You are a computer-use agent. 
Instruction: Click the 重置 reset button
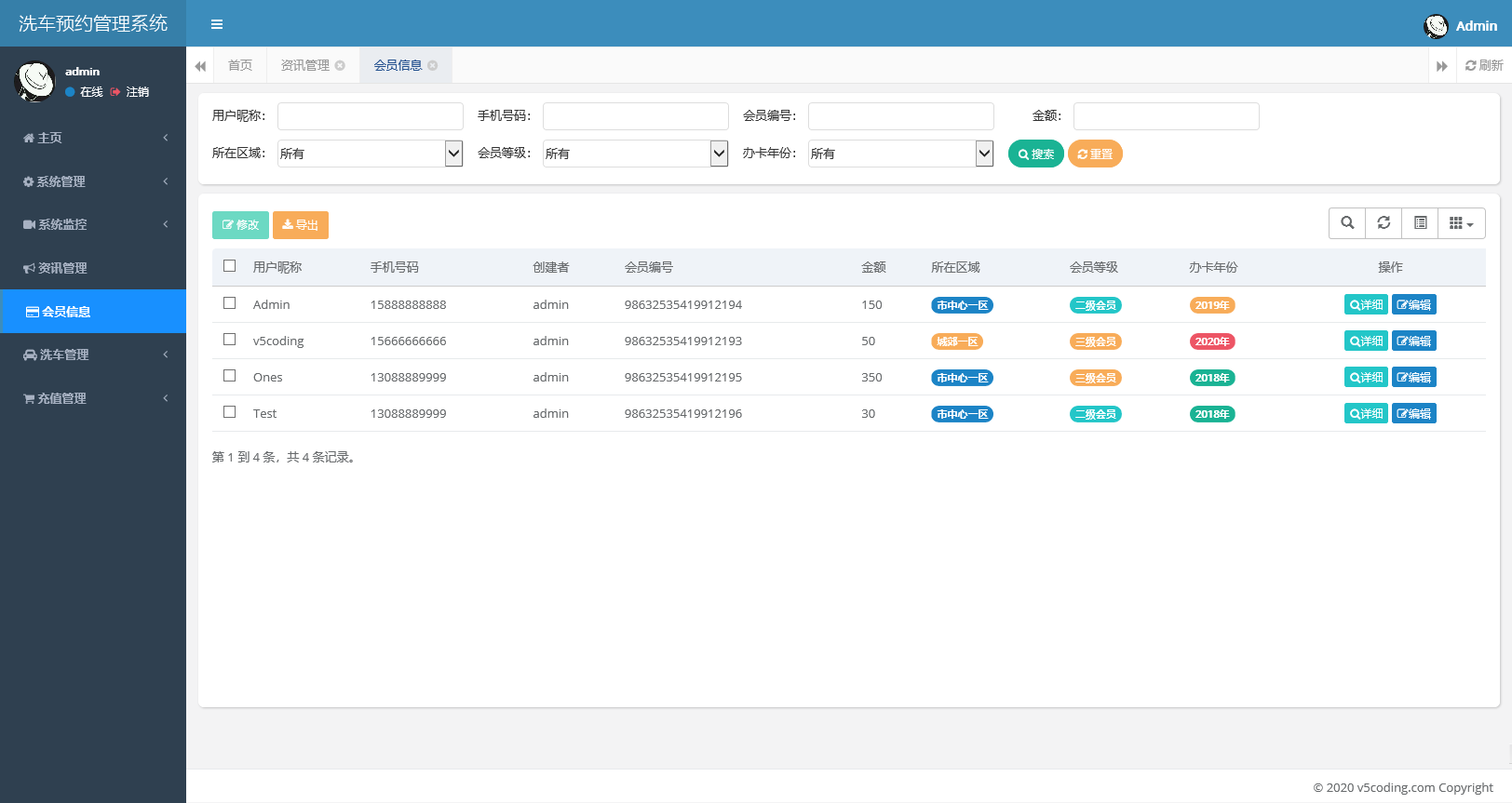tap(1095, 154)
